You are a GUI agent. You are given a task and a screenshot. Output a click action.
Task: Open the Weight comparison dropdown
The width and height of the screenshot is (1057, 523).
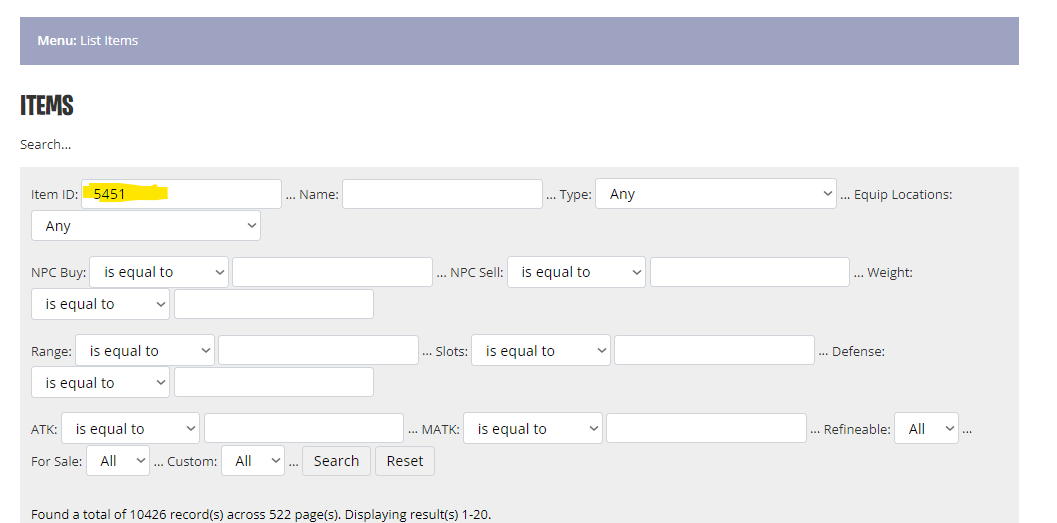coord(101,304)
